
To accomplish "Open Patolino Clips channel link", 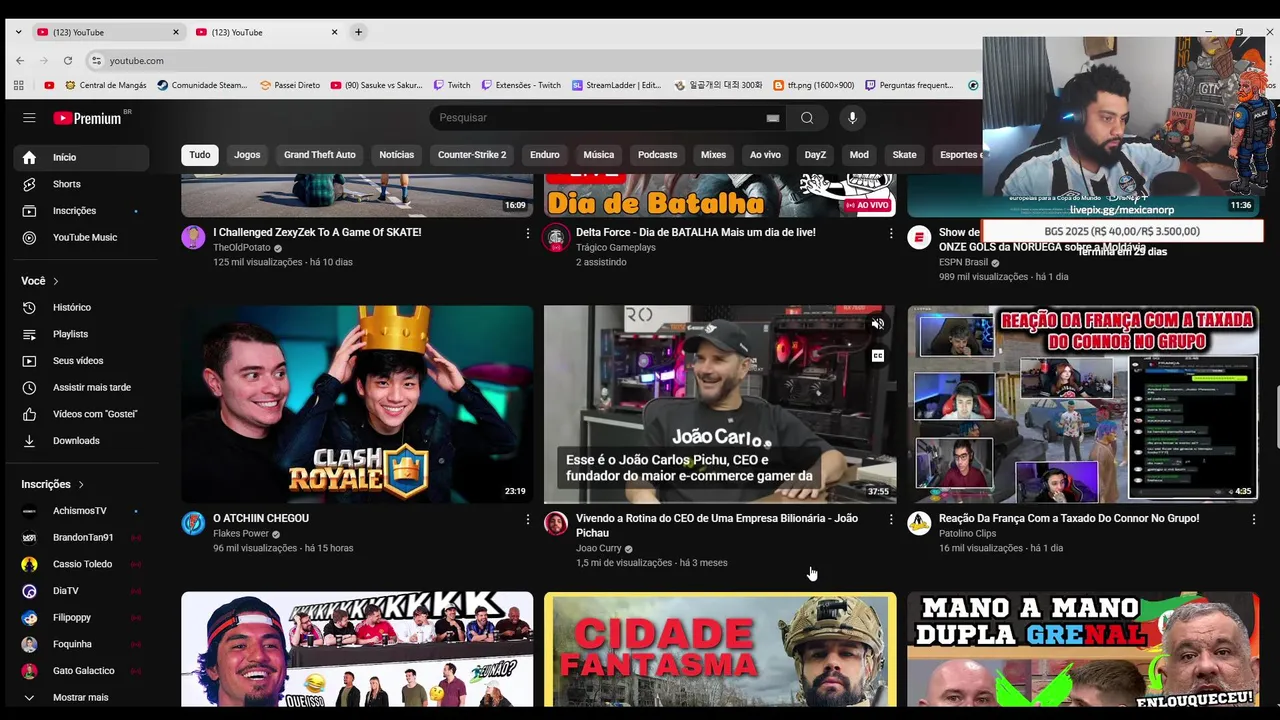I will (968, 534).
